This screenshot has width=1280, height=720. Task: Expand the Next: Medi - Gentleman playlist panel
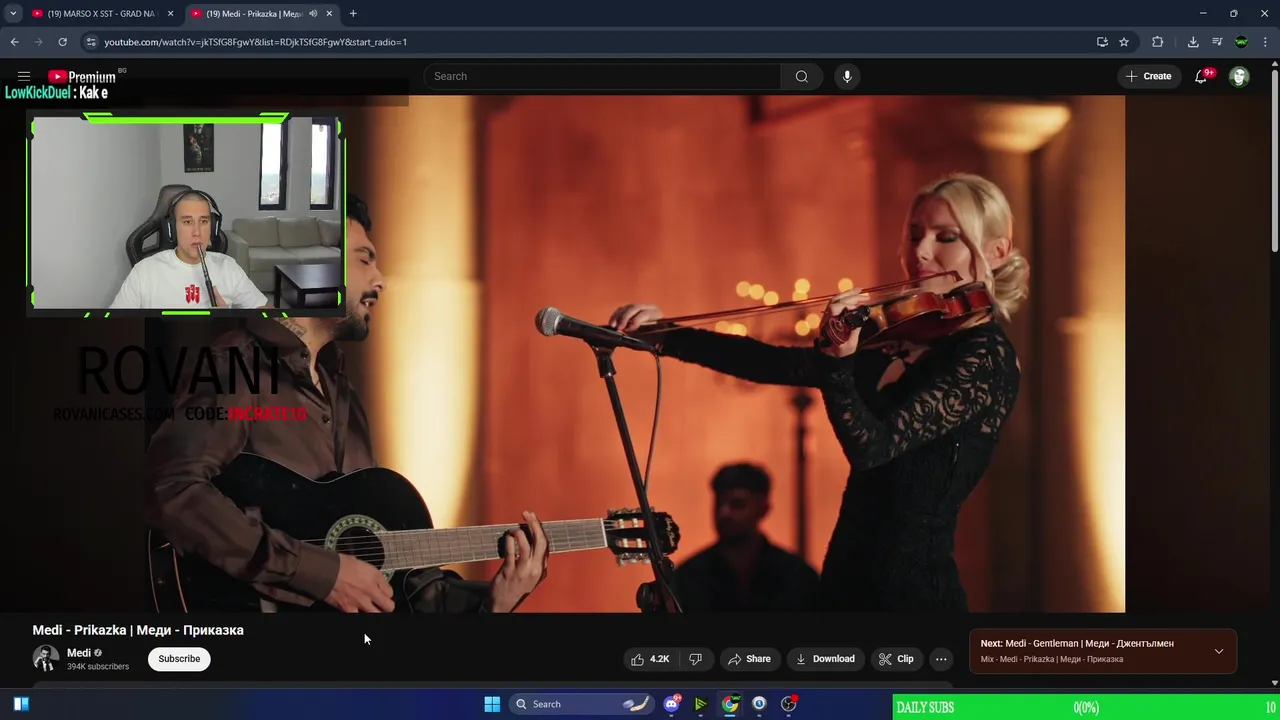[x=1218, y=651]
